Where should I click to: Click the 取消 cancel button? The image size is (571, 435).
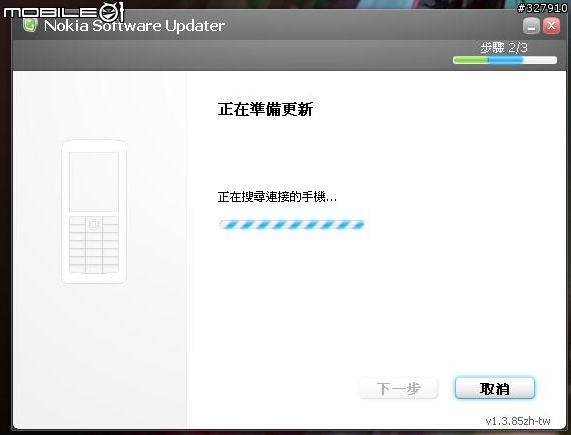pos(495,388)
